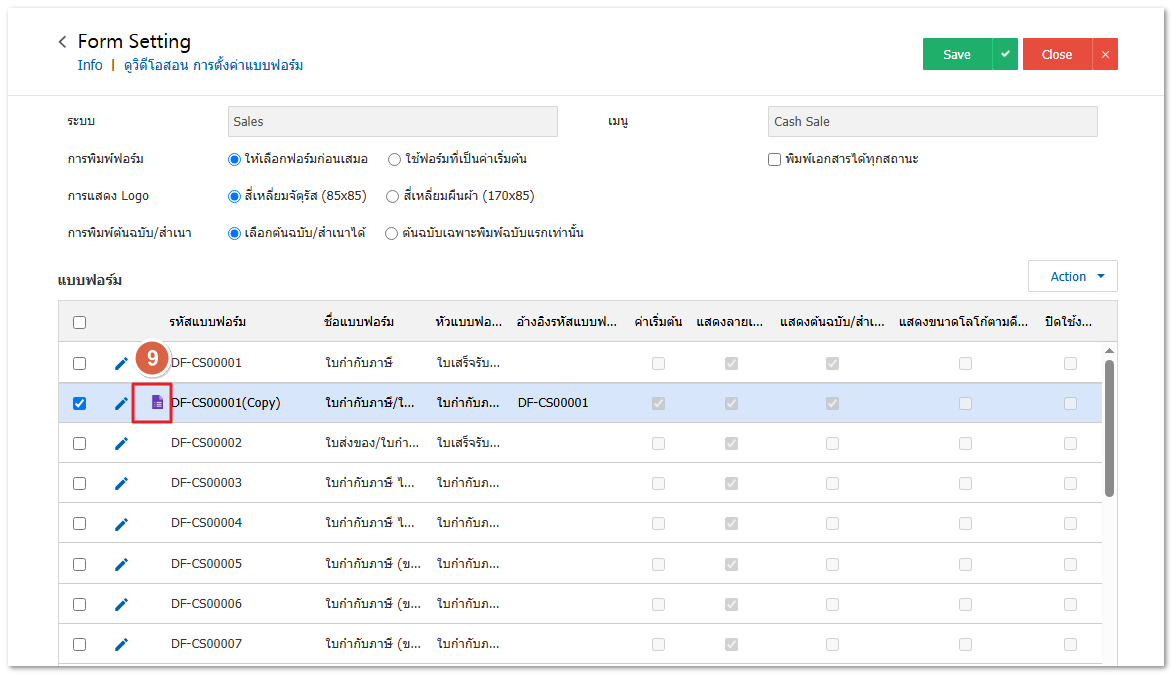Image resolution: width=1172 pixels, height=674 pixels.
Task: Toggle the select-all checkbox in table header
Action: 79,322
